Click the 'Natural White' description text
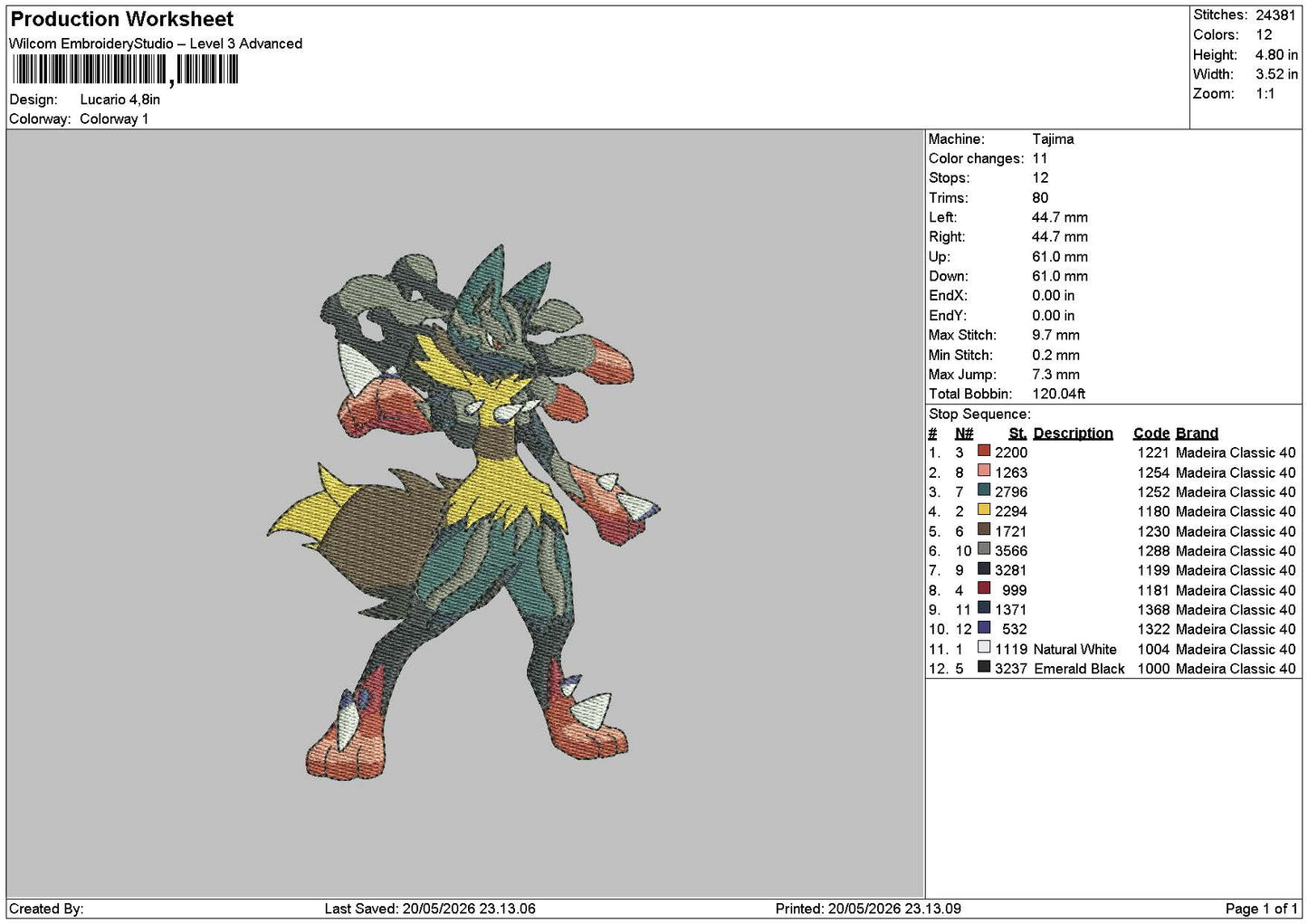The height and width of the screenshot is (924, 1308). tap(1075, 649)
